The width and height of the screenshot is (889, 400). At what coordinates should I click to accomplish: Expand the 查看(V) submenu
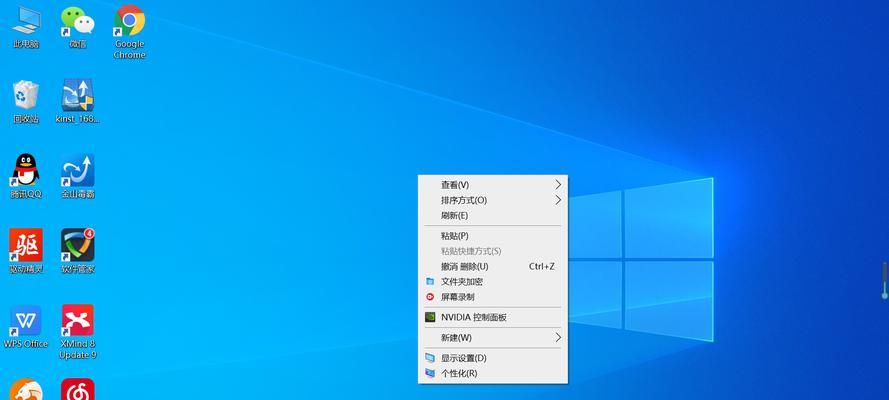(x=493, y=185)
